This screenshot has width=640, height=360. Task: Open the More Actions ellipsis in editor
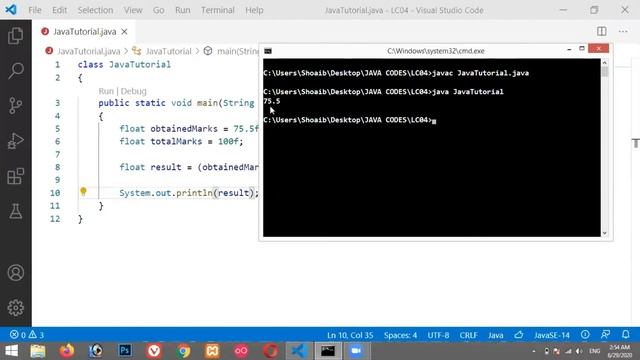pos(623,31)
